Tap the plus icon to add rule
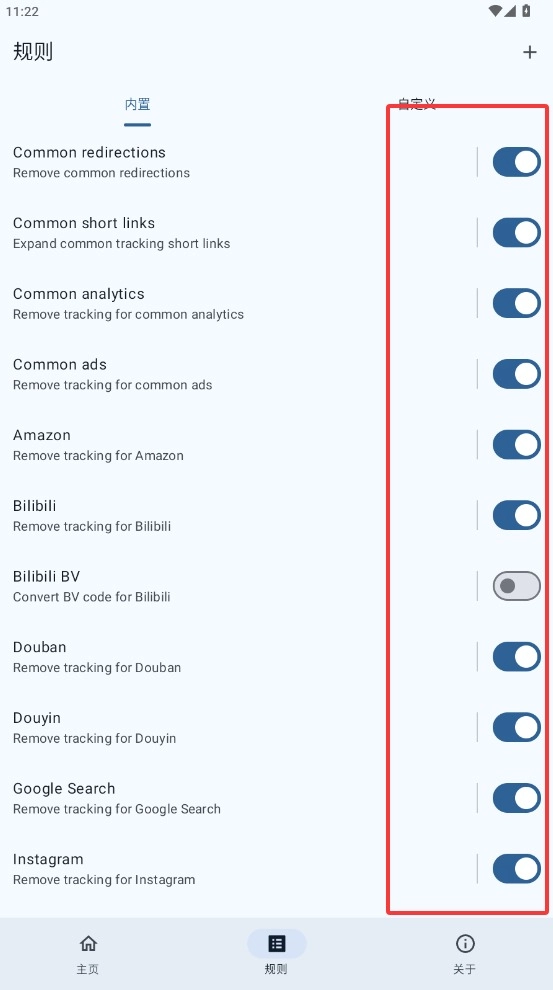 tap(530, 52)
